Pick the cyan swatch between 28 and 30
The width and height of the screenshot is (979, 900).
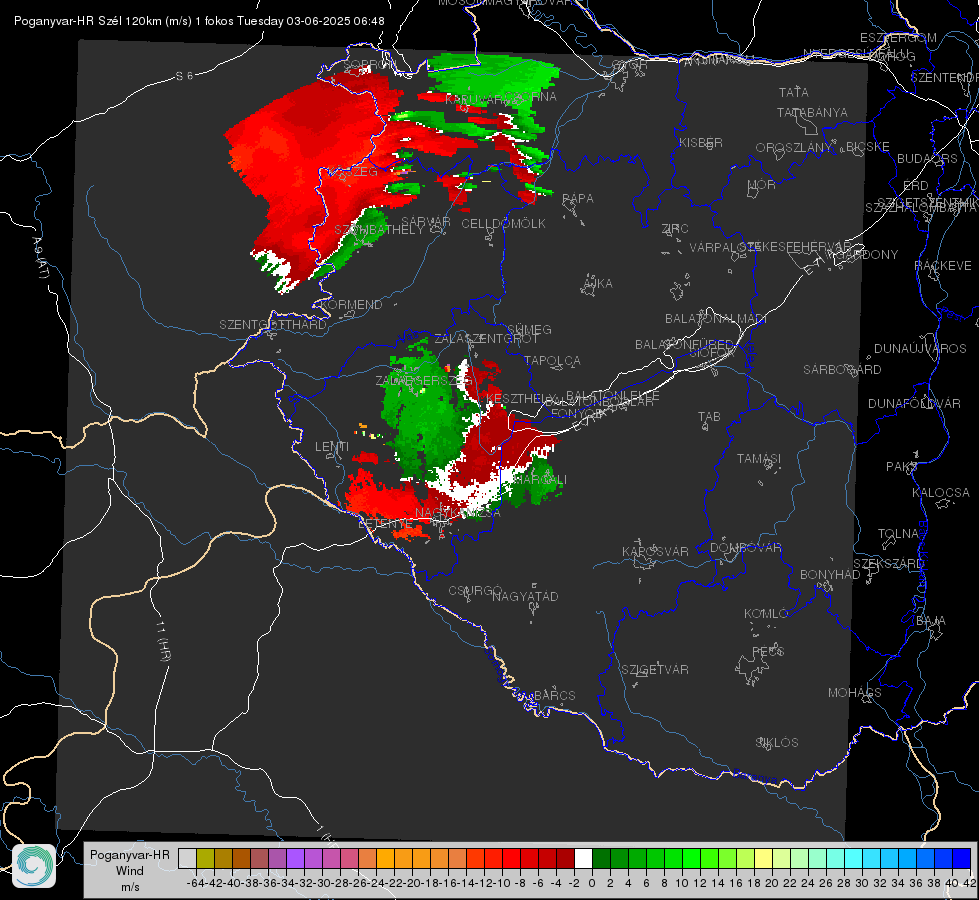pos(854,858)
